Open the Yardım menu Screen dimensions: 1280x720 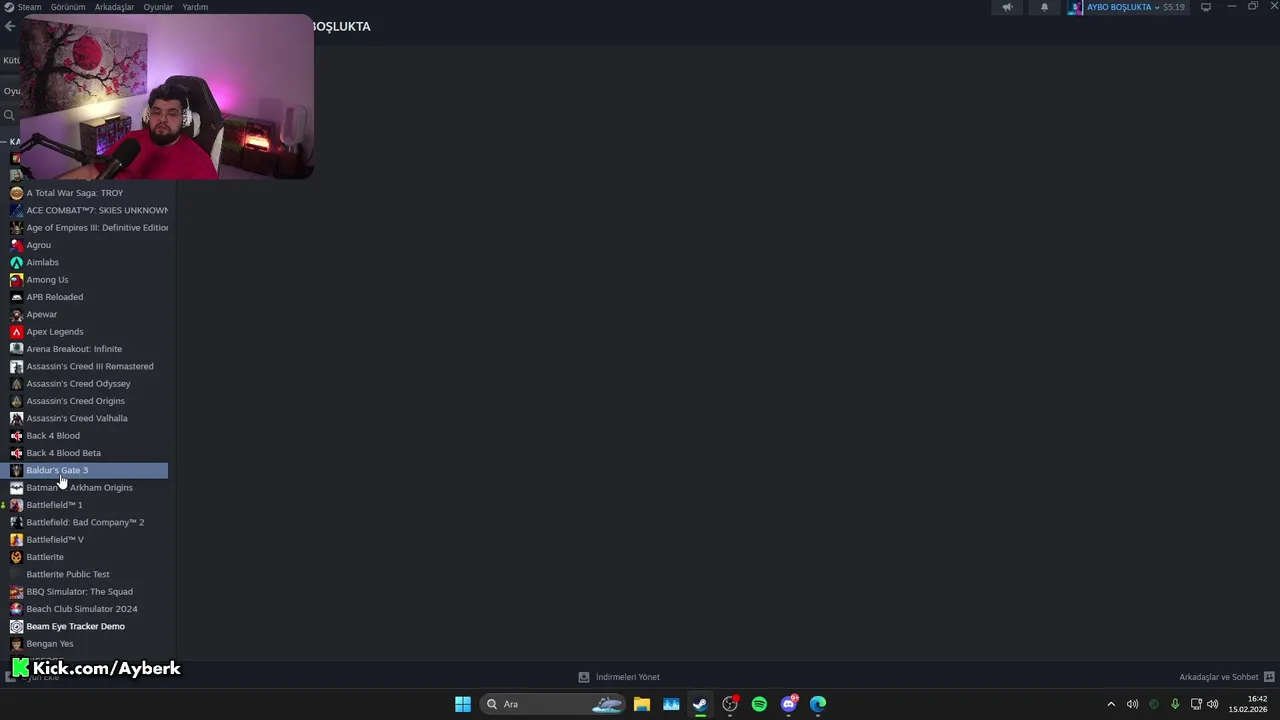click(x=195, y=7)
